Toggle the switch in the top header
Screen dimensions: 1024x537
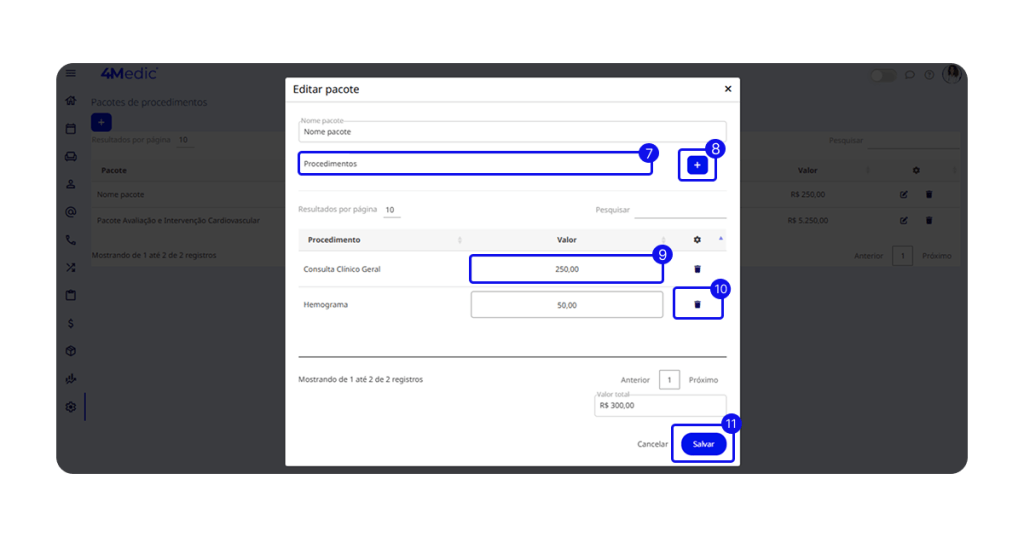883,75
